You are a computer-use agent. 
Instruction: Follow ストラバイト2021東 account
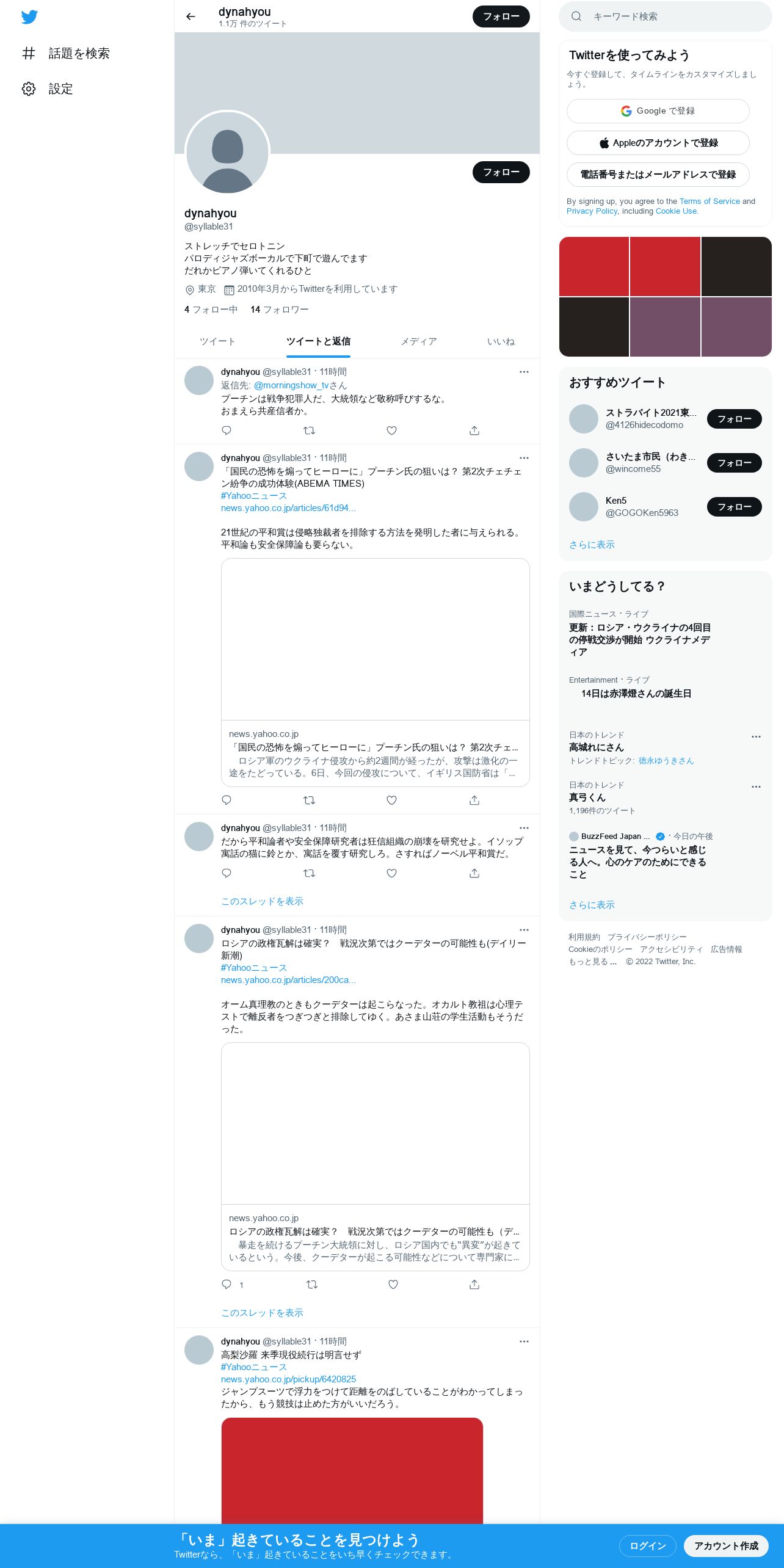pyautogui.click(x=734, y=419)
